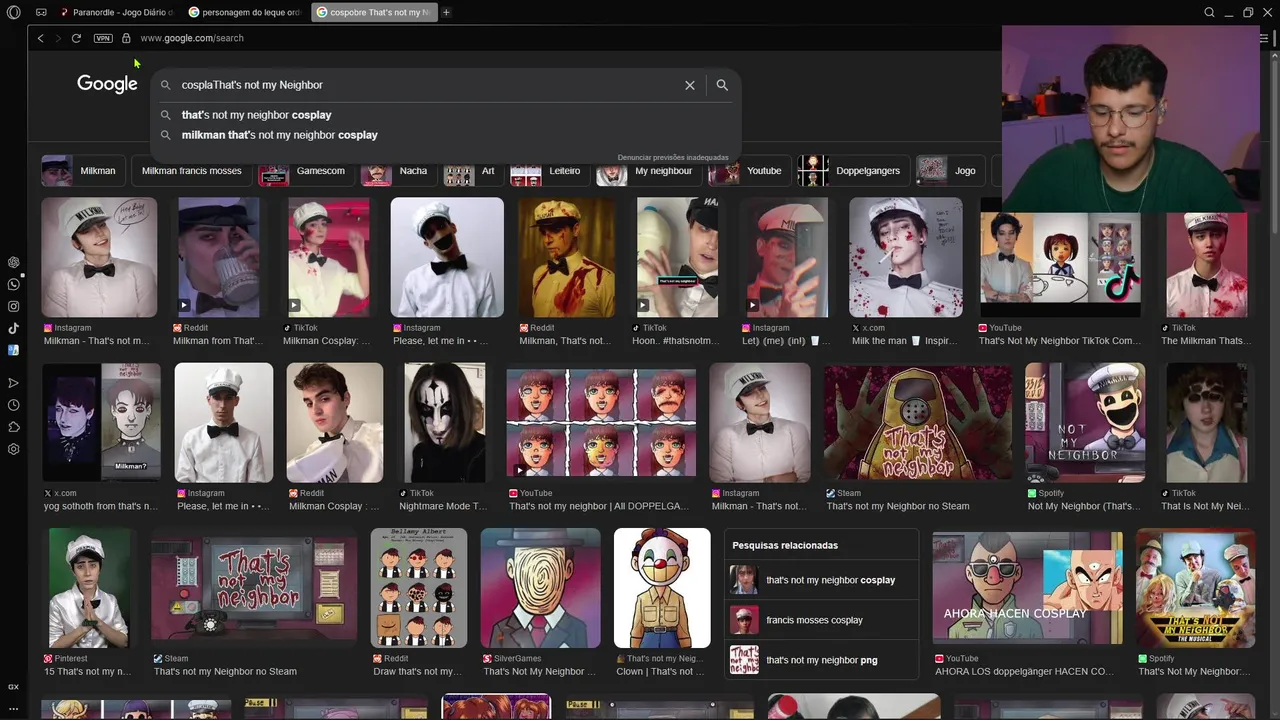
Task: Open Settings gear in sidebar
Action: click(x=13, y=449)
